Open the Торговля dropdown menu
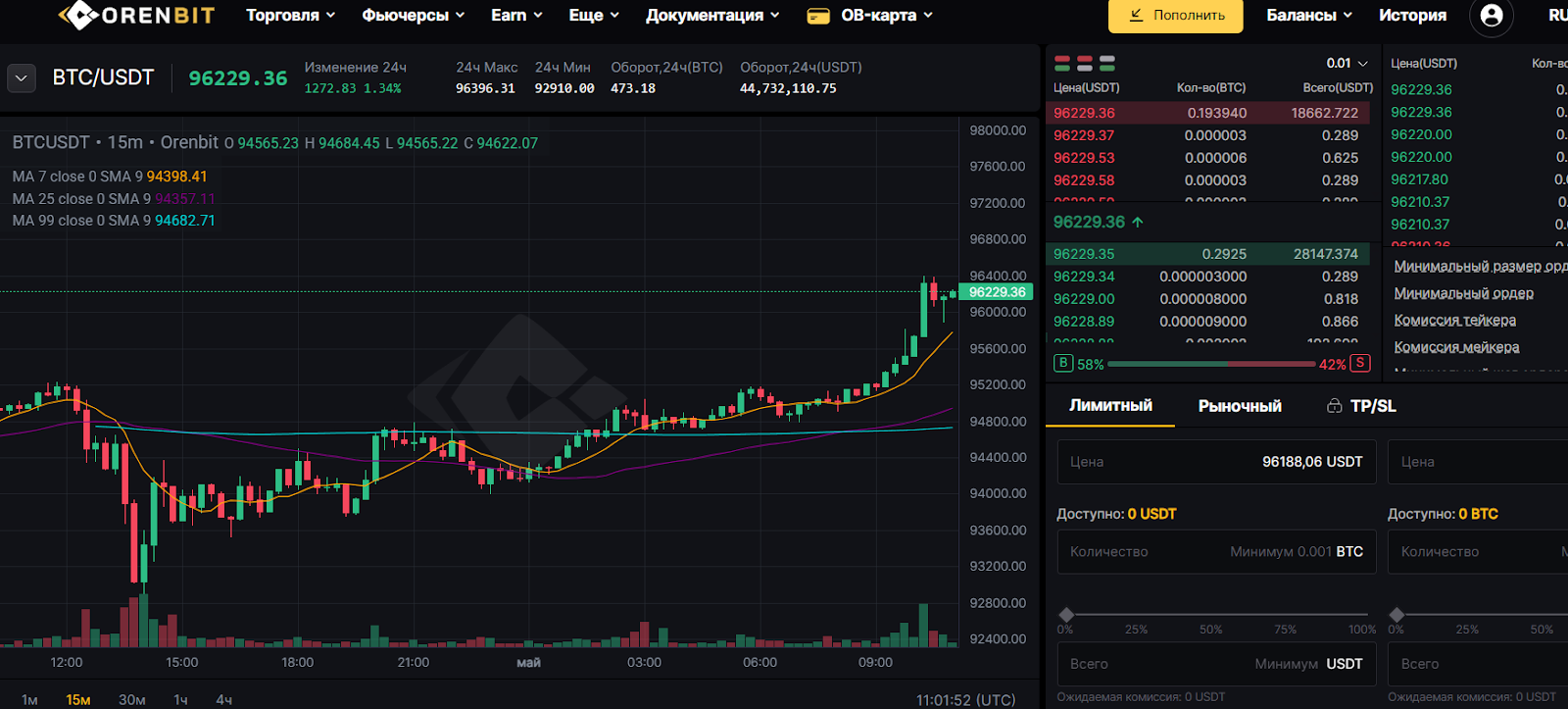 click(290, 16)
